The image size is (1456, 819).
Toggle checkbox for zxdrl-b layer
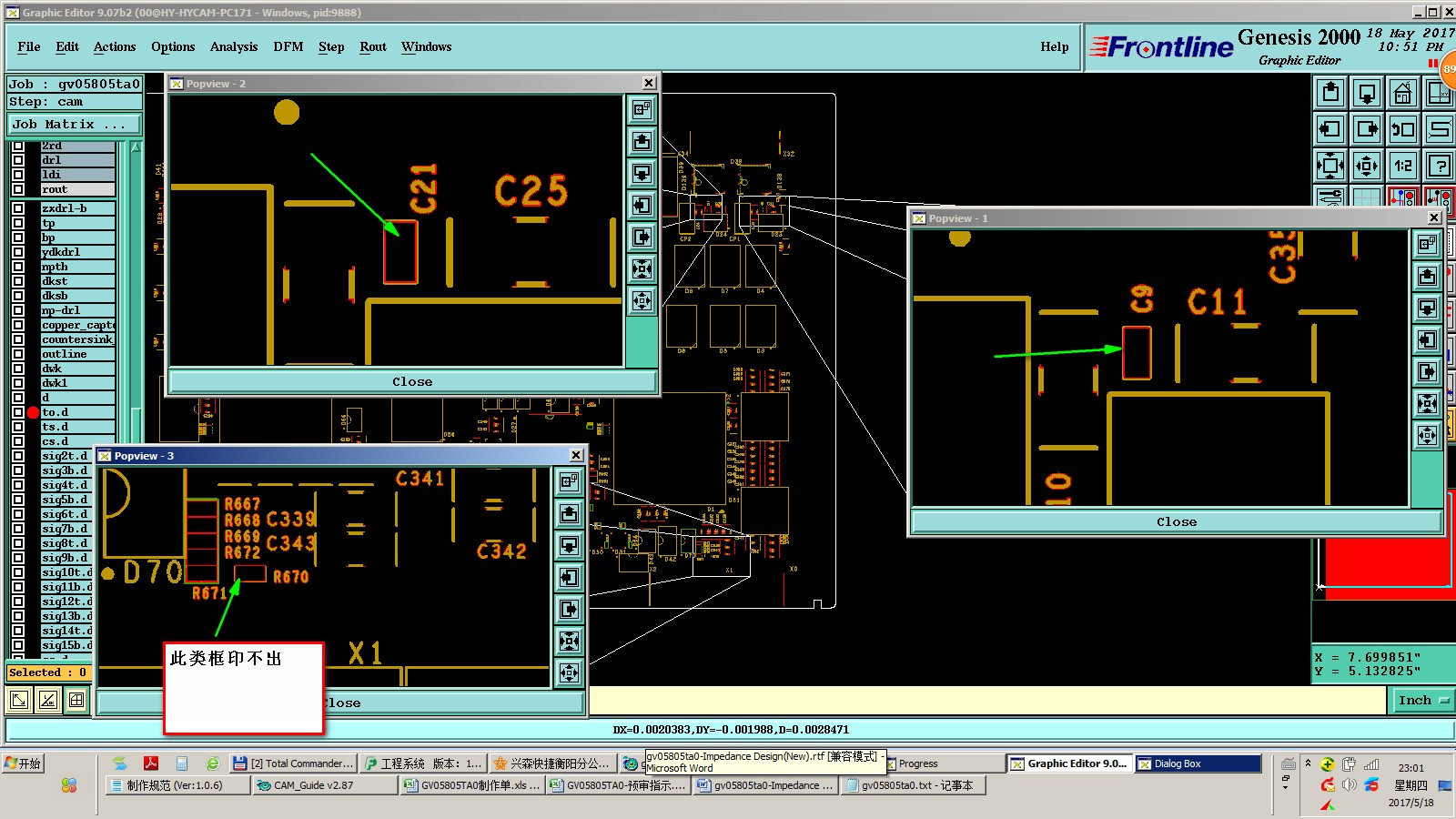[x=18, y=208]
